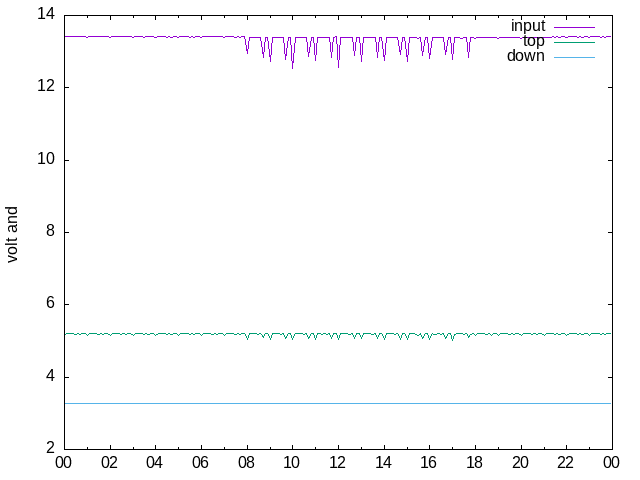Click the x-axis tick label 22
Screen dimensions: 640x480
[565, 463]
